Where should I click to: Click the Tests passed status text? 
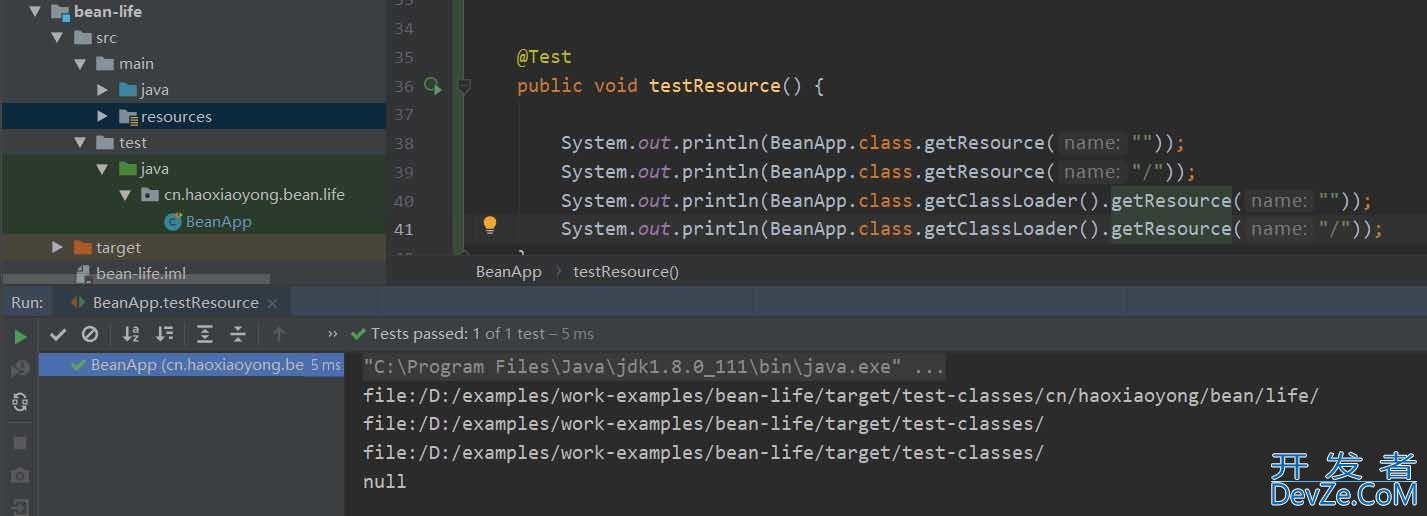click(x=482, y=334)
